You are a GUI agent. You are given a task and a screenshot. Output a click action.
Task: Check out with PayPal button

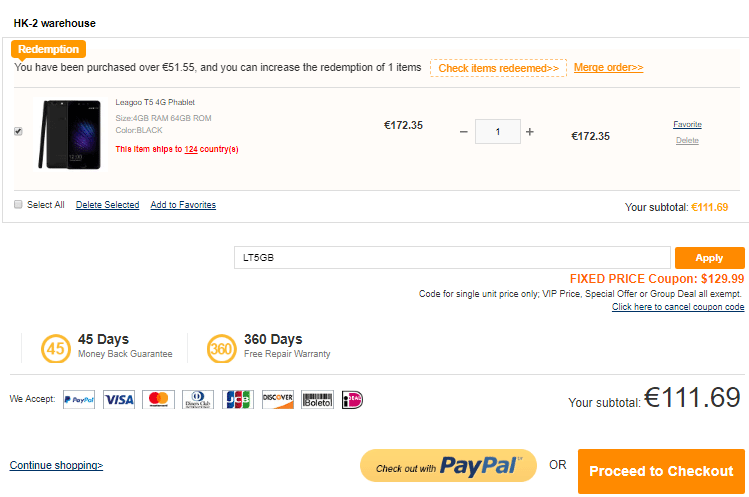(448, 466)
